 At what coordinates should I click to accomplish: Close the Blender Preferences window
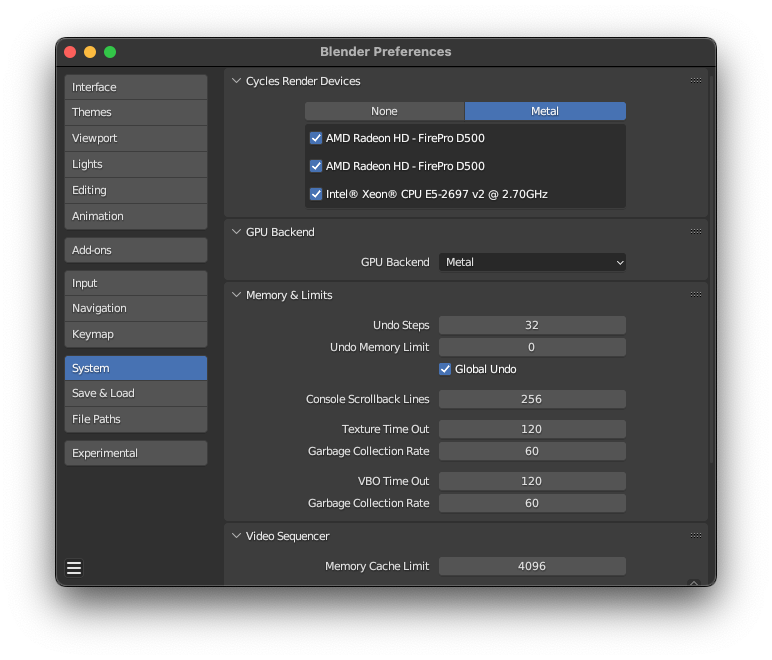tap(70, 52)
